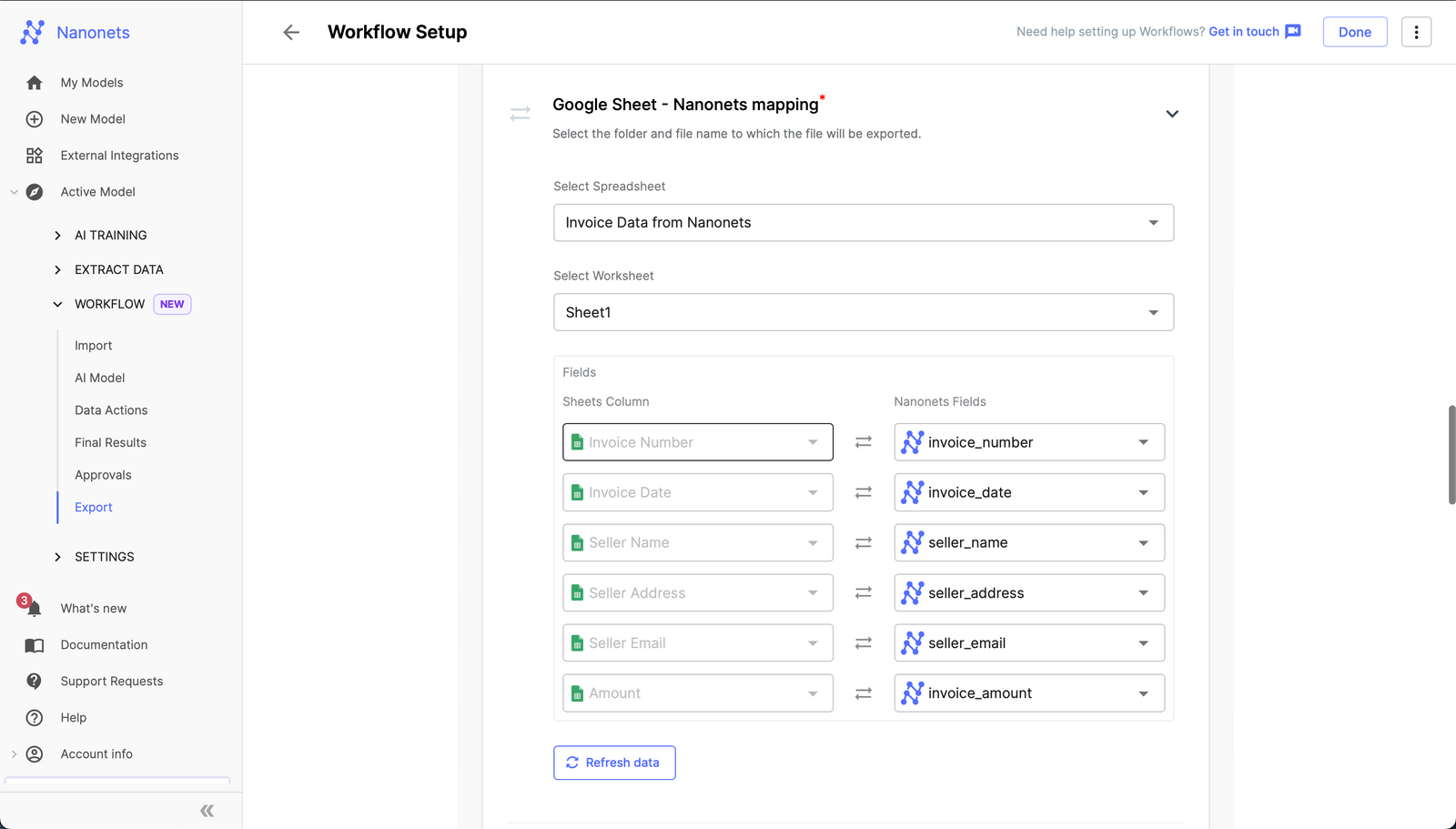Click the swap arrows beside invoice_number mapping
1456x829 pixels.
pos(863,441)
